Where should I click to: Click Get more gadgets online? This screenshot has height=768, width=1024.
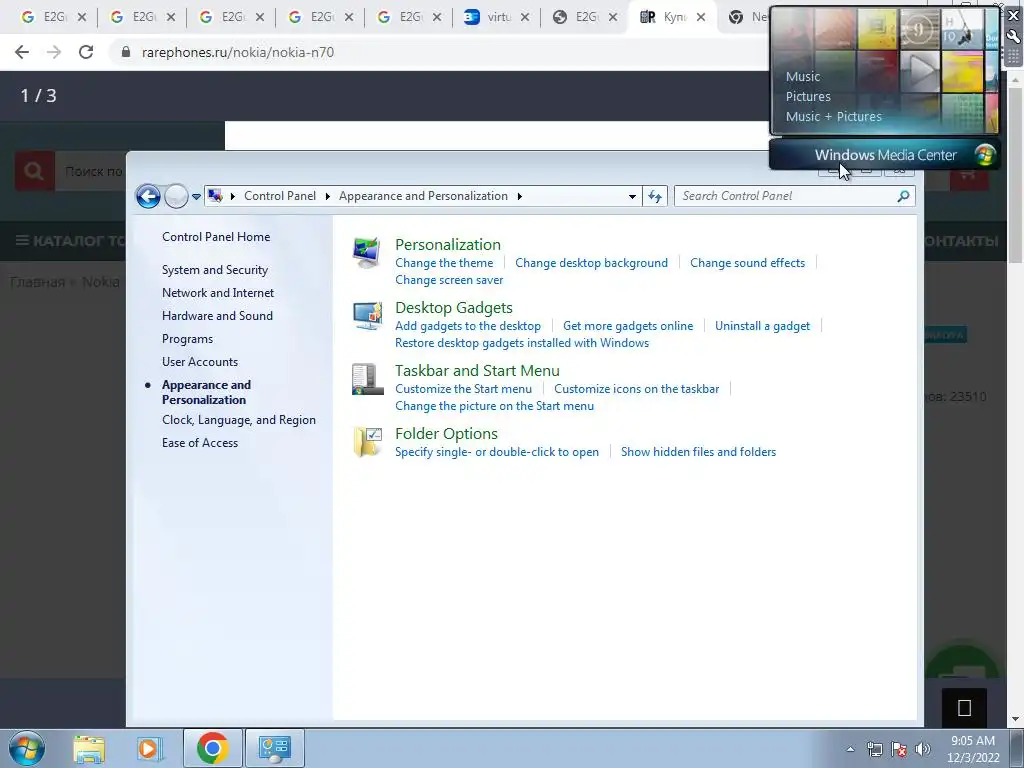[628, 326]
